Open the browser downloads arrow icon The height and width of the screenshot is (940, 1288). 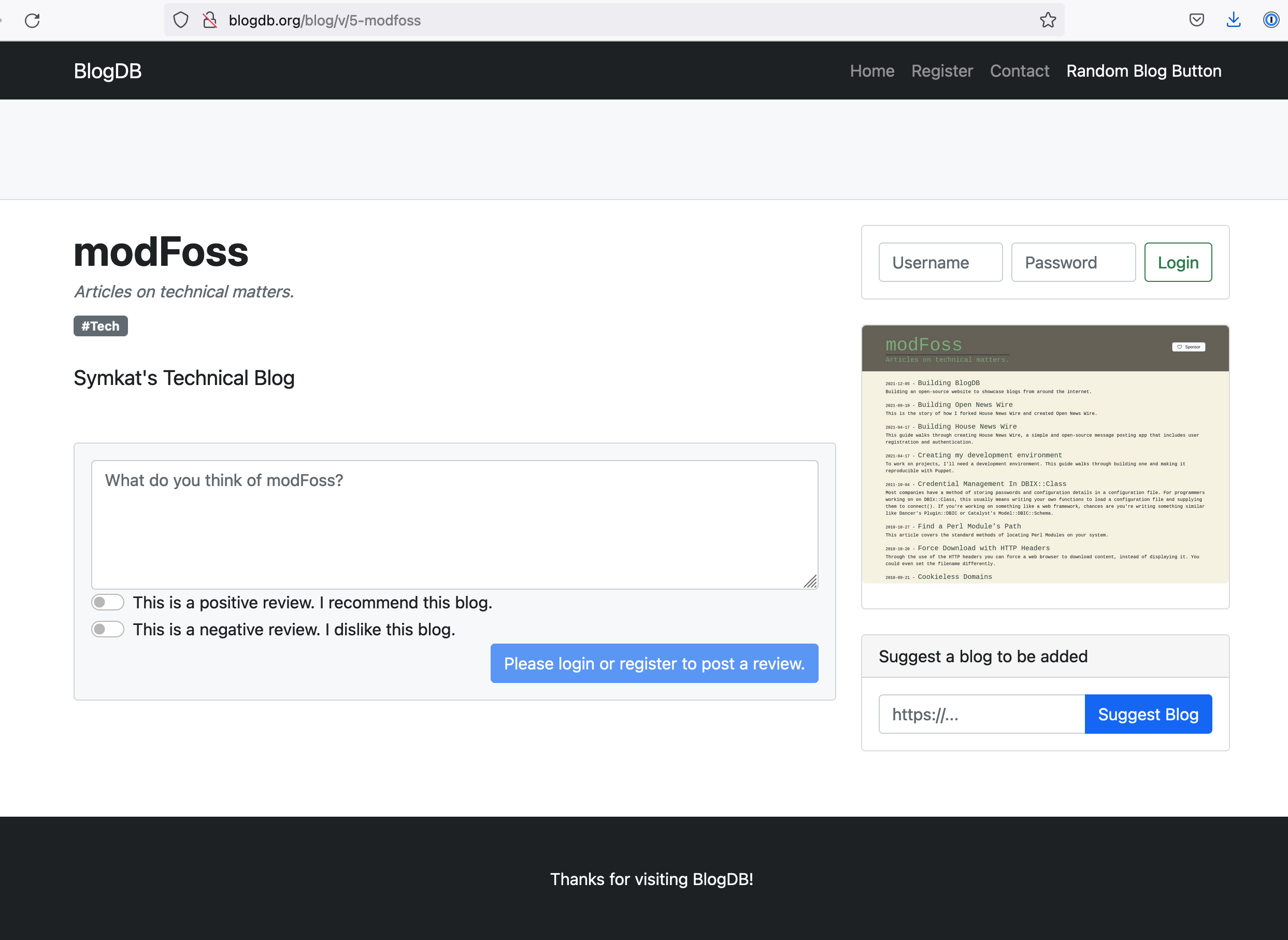tap(1234, 21)
